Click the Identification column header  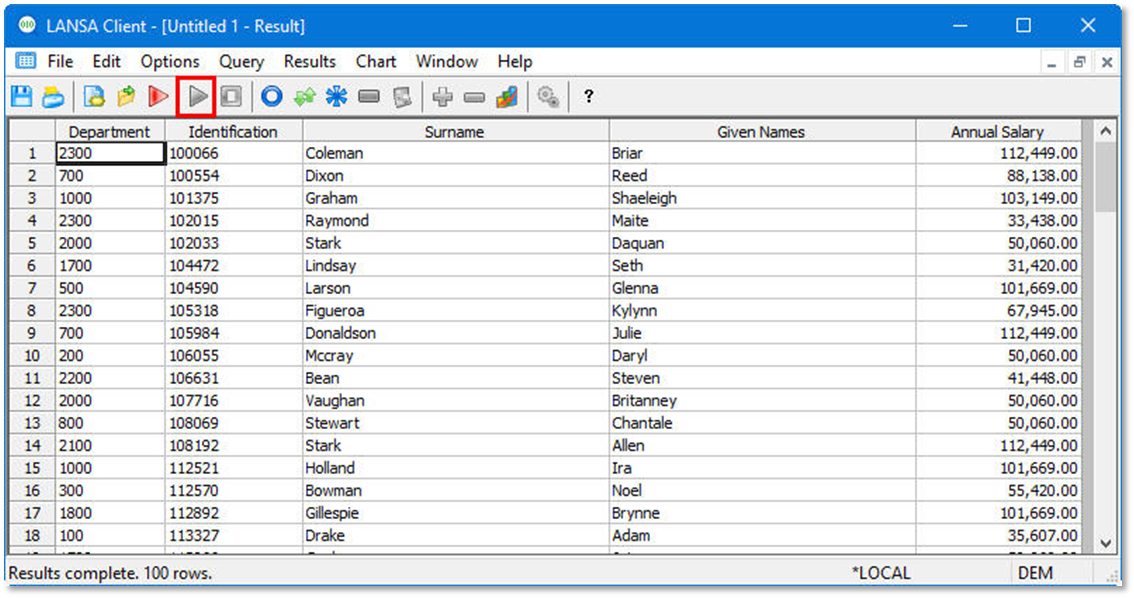pyautogui.click(x=234, y=132)
